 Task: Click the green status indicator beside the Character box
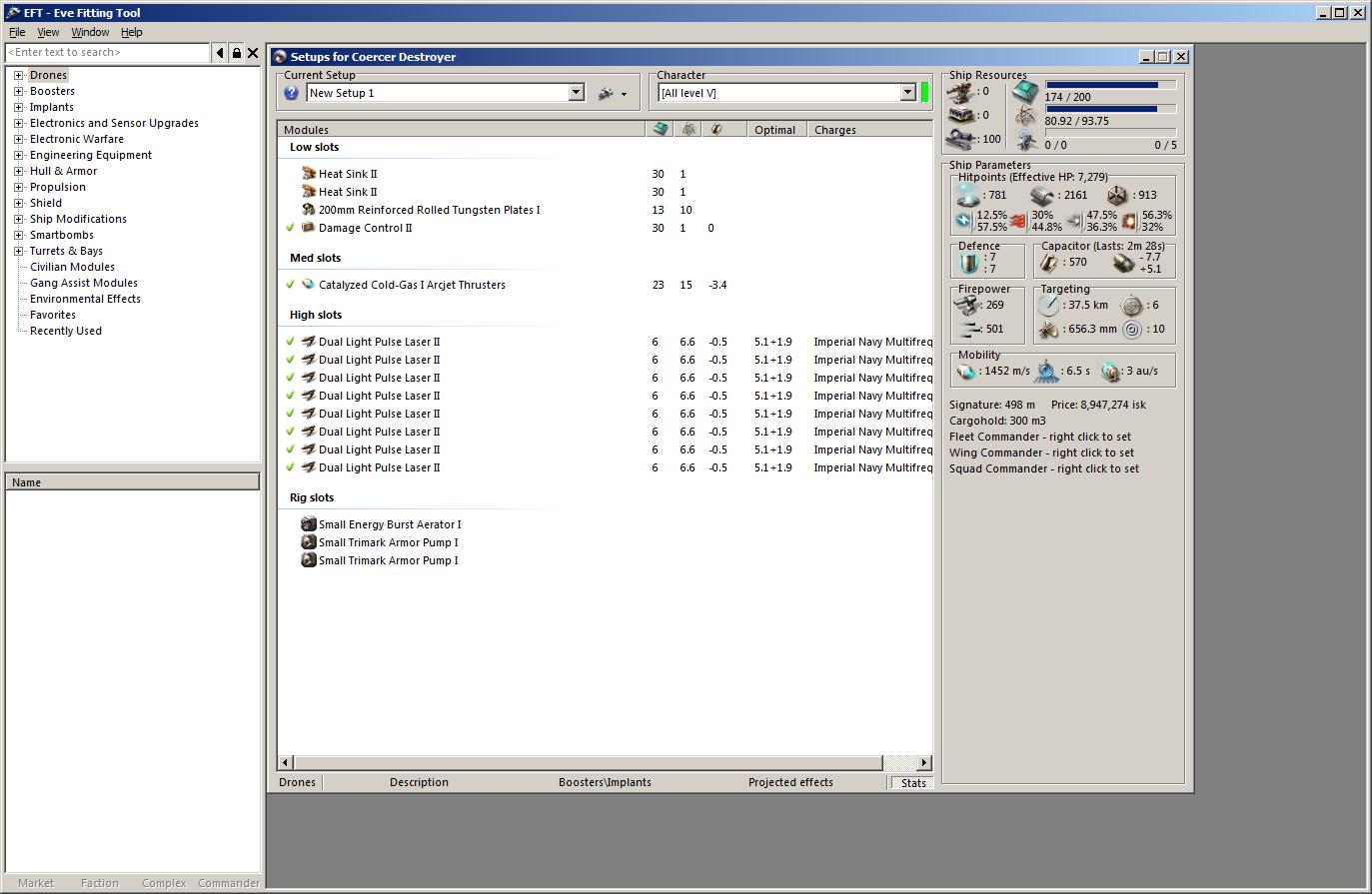tap(925, 93)
